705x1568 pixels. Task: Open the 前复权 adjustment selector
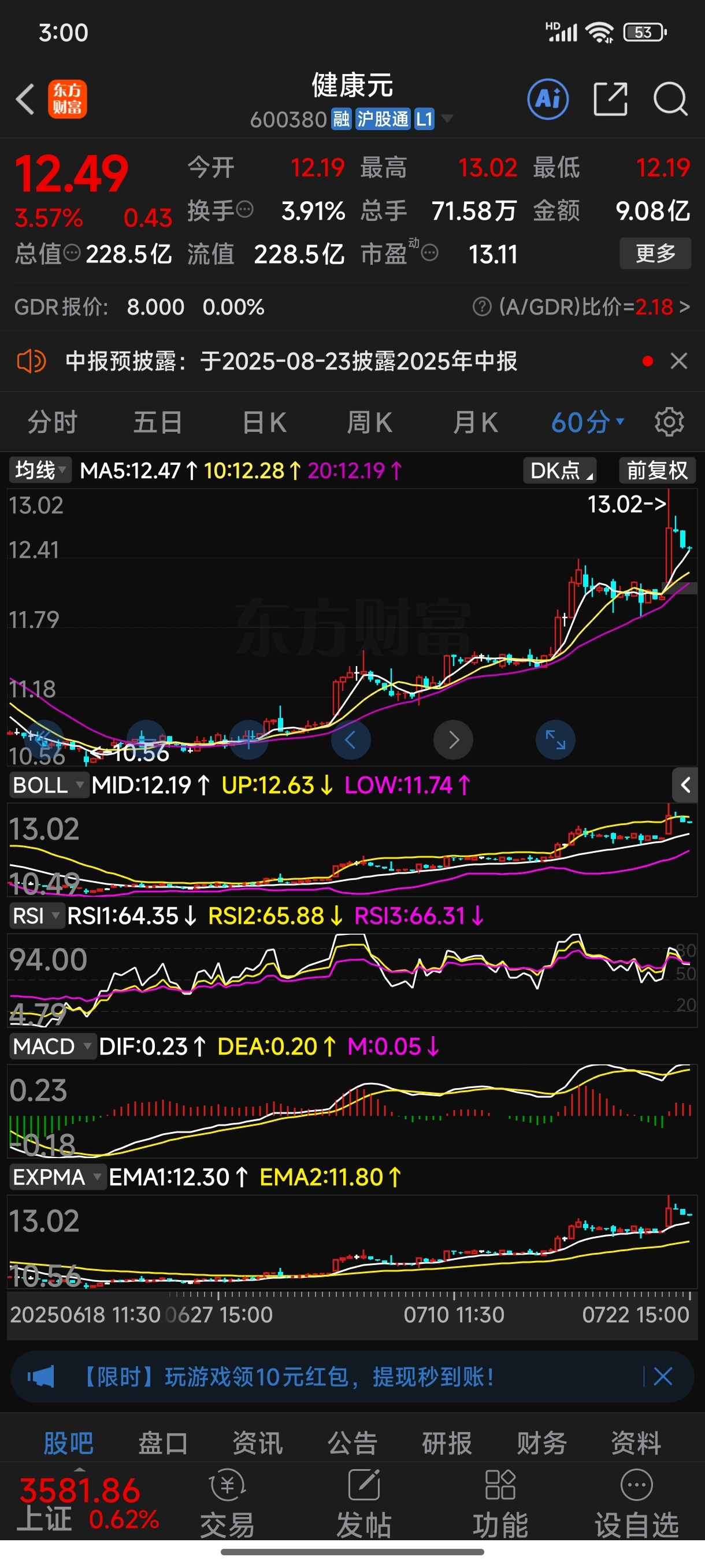(657, 471)
